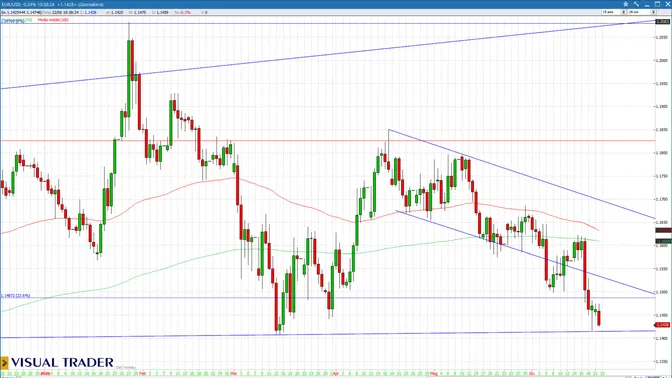
Task: Click the 1.1500 price axis label
Action: (x=663, y=292)
